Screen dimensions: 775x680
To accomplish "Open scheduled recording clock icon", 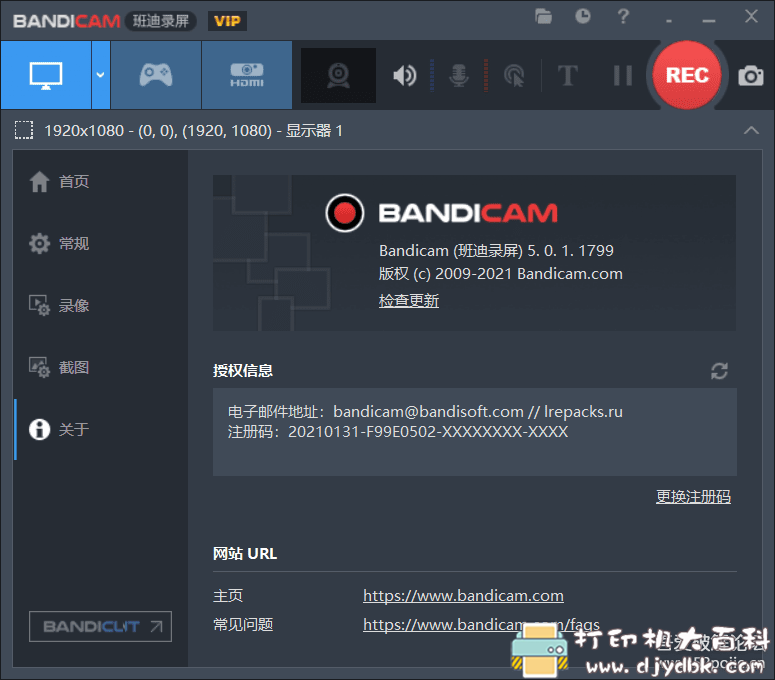I will click(583, 16).
